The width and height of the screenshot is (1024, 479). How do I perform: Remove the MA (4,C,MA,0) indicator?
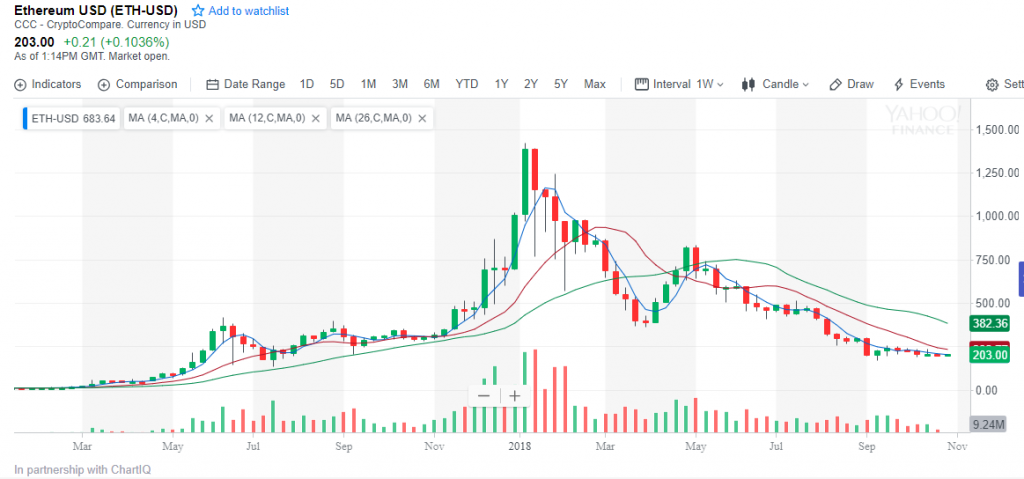[x=209, y=118]
